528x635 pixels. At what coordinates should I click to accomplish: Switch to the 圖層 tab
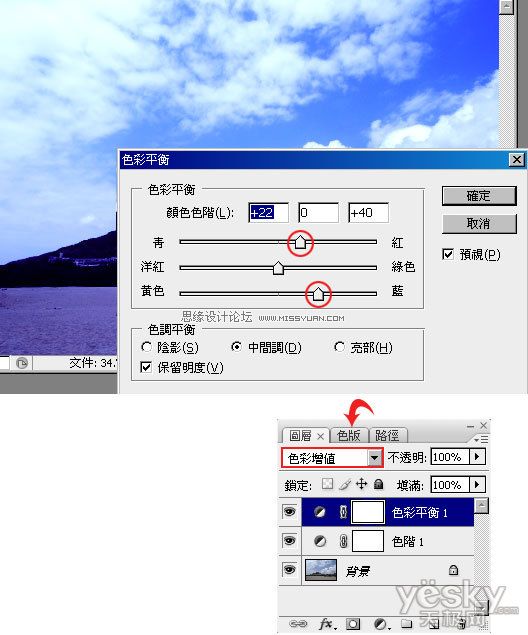click(x=300, y=436)
